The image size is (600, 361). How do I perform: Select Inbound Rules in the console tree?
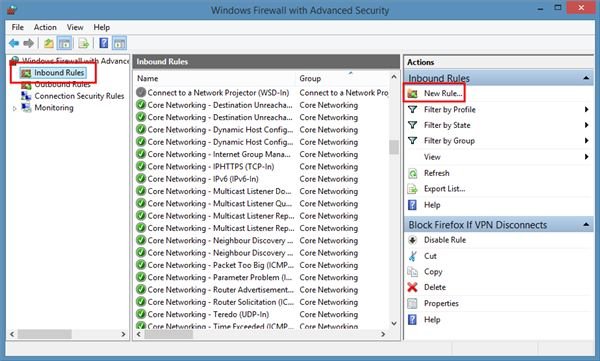(59, 73)
